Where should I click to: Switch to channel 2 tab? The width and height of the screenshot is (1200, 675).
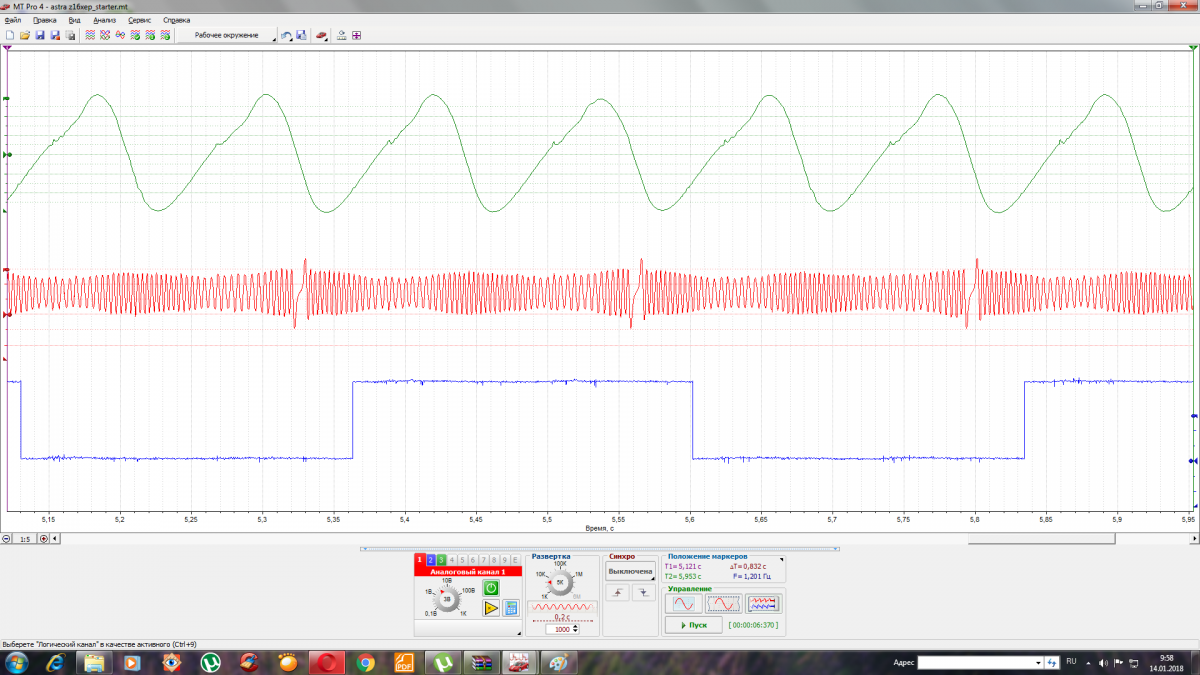(x=430, y=559)
